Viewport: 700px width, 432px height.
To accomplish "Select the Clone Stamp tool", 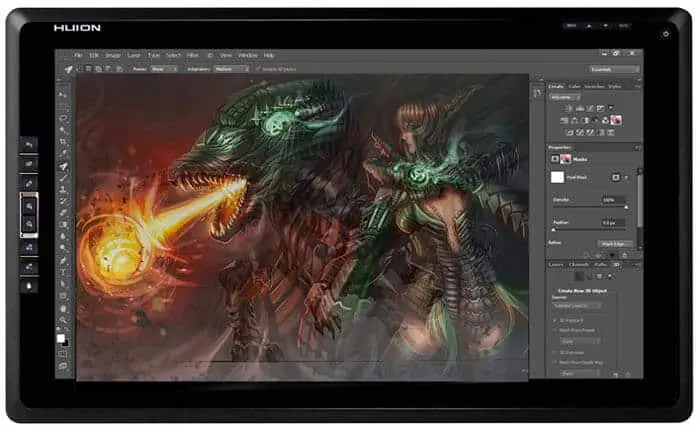I will 63,189.
